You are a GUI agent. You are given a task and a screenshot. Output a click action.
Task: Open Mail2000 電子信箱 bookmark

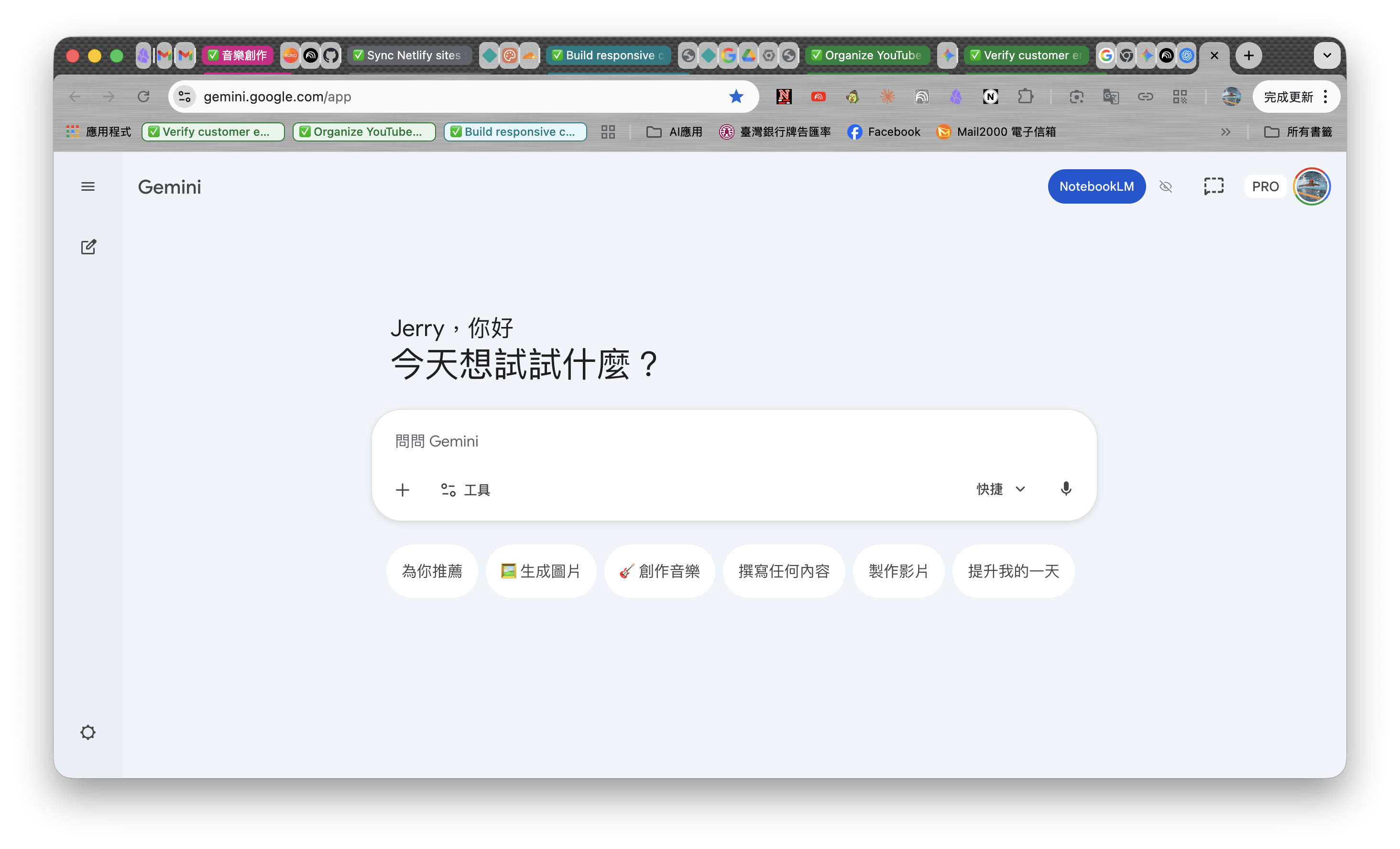996,132
